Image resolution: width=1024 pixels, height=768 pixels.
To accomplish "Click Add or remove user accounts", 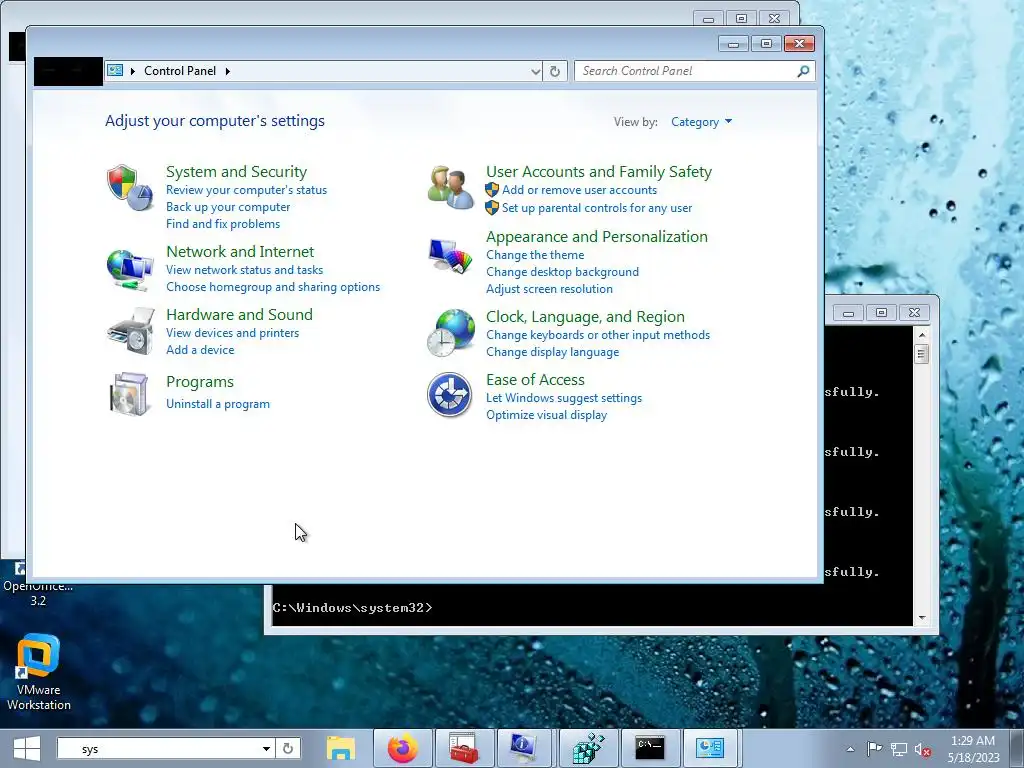I will coord(579,190).
